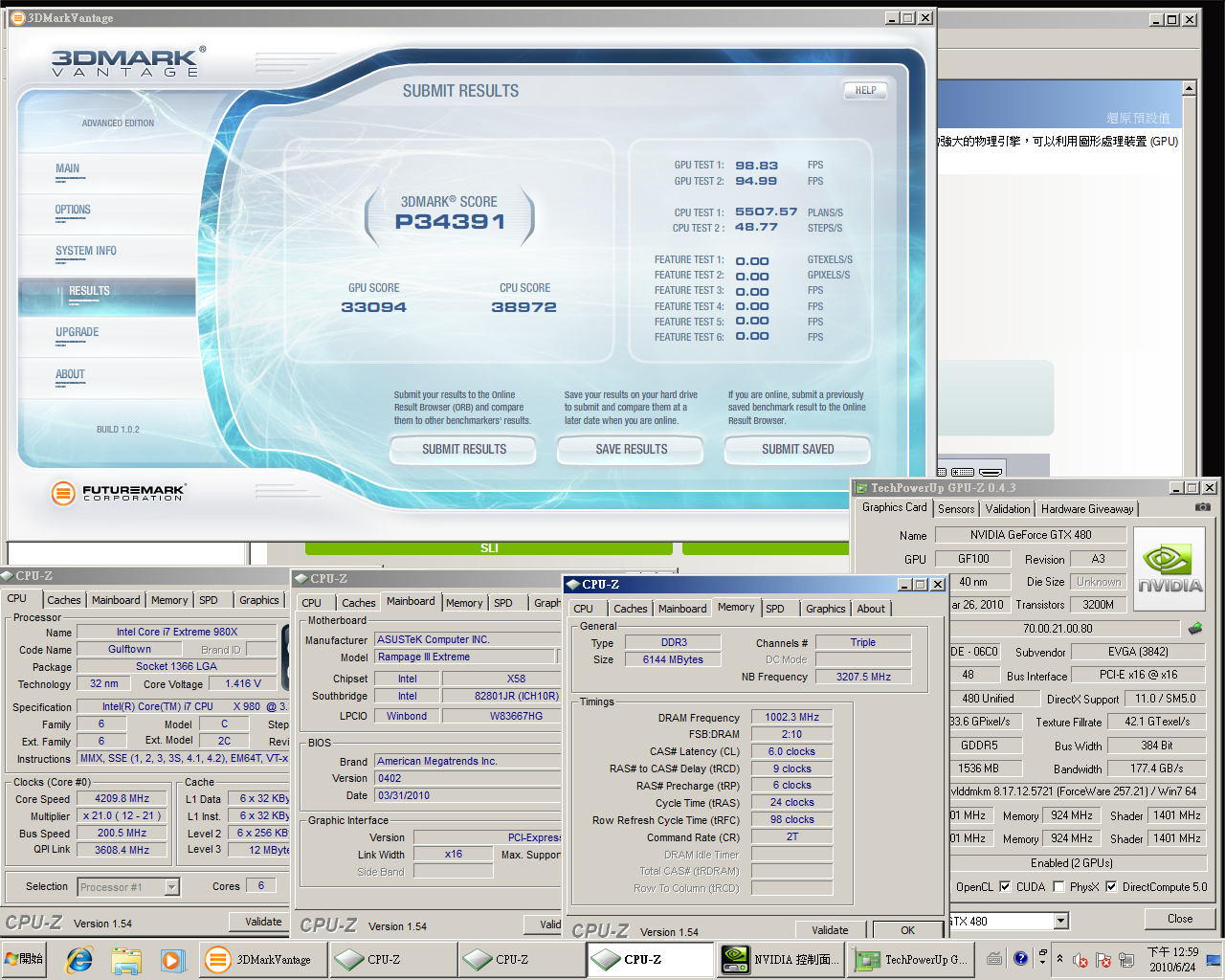This screenshot has height=980, width=1225.
Task: Click the HELP button in 3DMark
Action: coord(866,90)
